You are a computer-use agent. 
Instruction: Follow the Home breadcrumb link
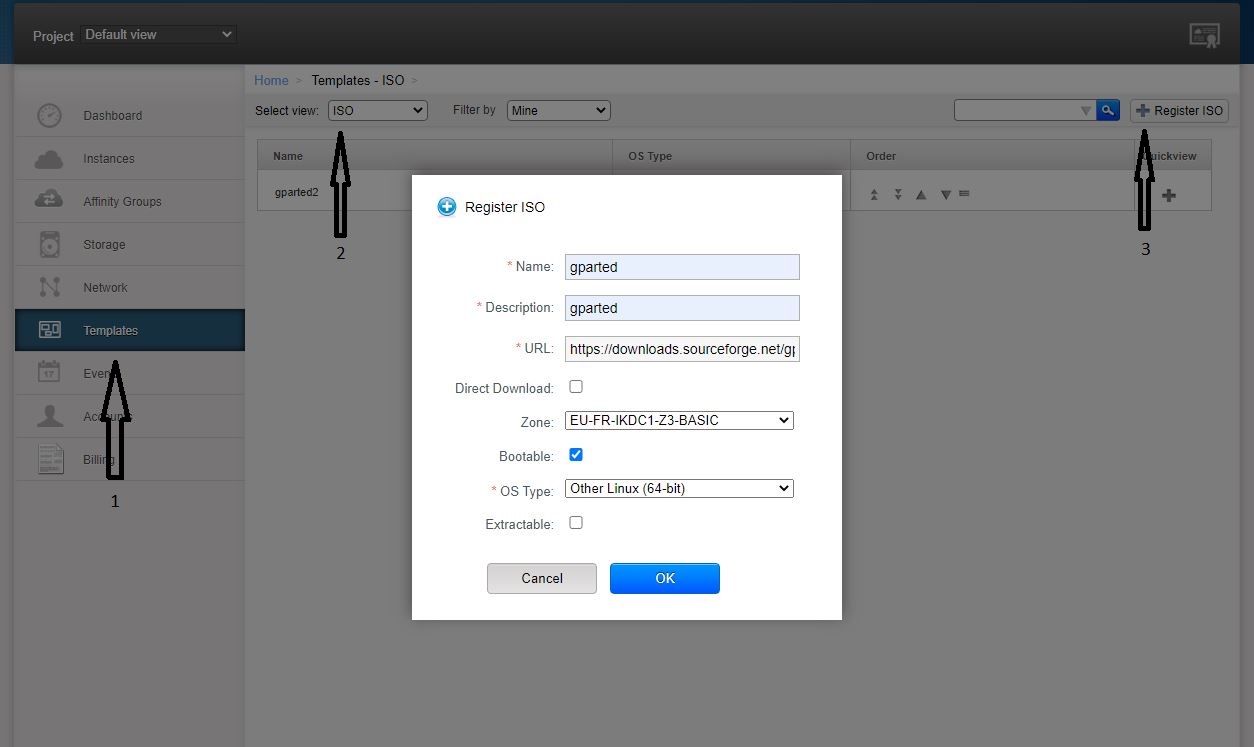(x=271, y=80)
